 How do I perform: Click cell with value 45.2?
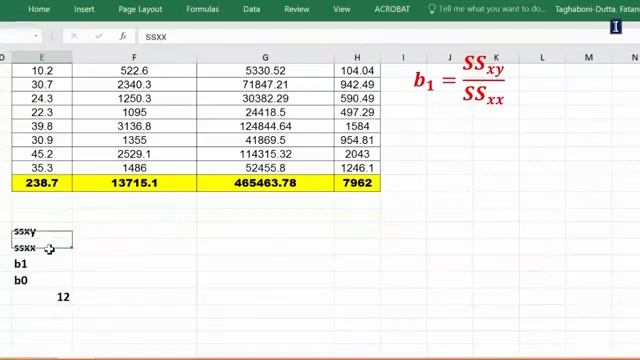[x=42, y=154]
